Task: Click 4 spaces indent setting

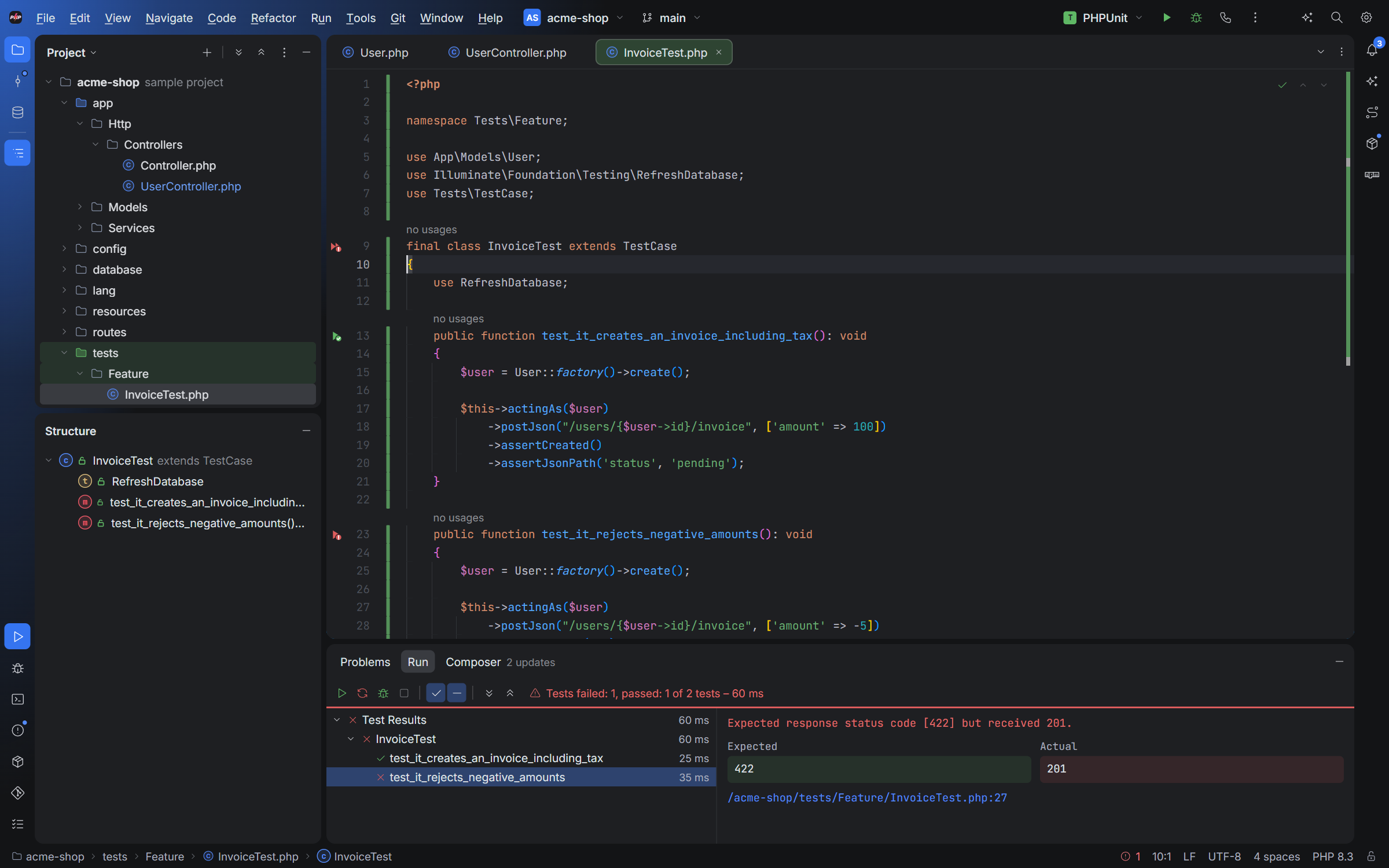Action: [1277, 856]
